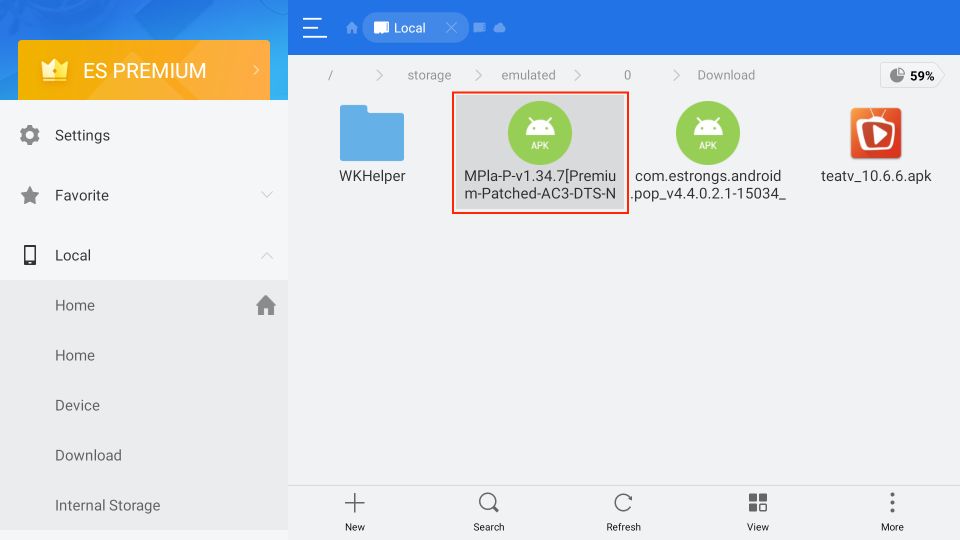Click New plus button

[354, 512]
